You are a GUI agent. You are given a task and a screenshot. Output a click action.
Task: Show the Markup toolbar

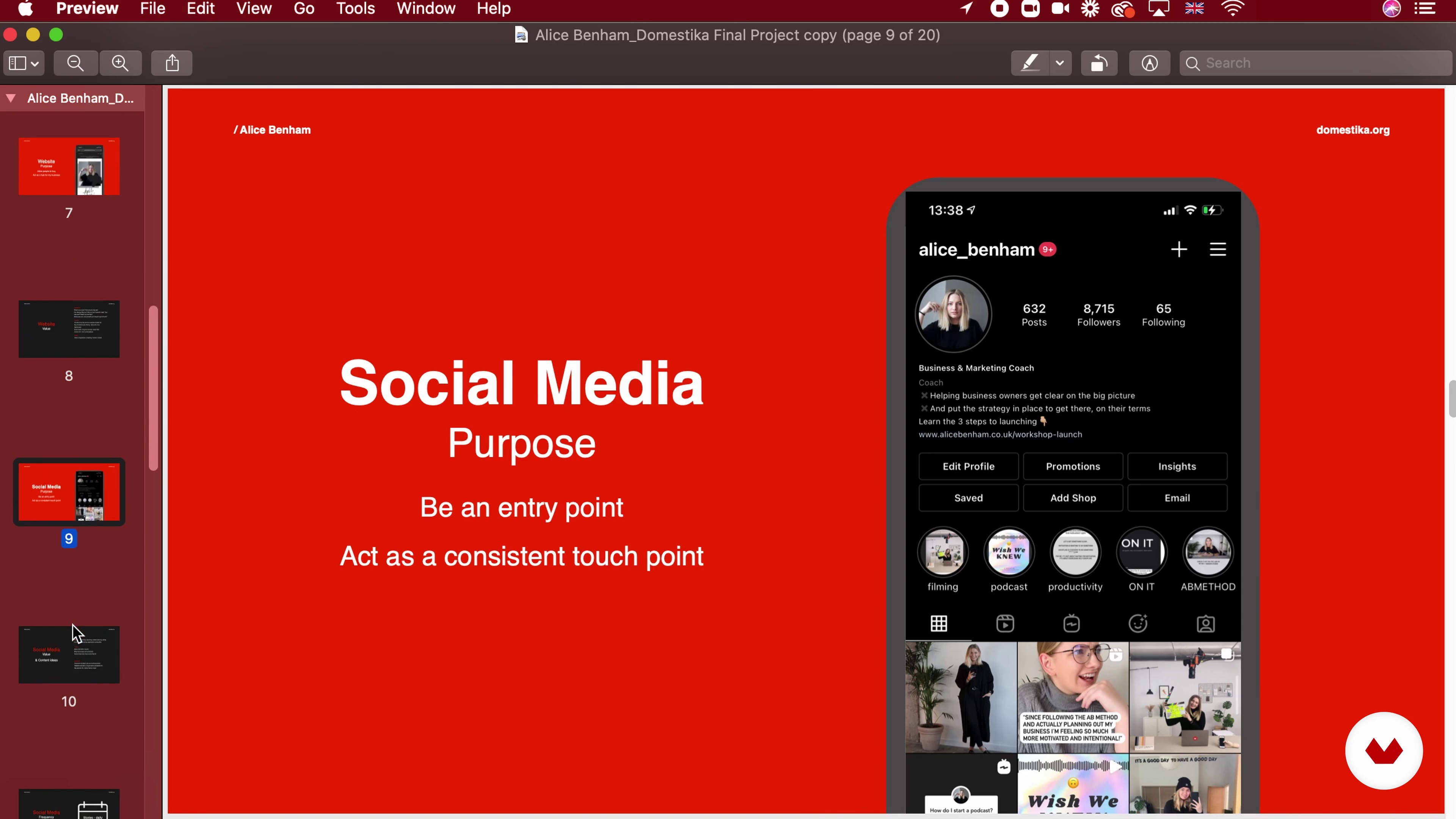click(1149, 63)
